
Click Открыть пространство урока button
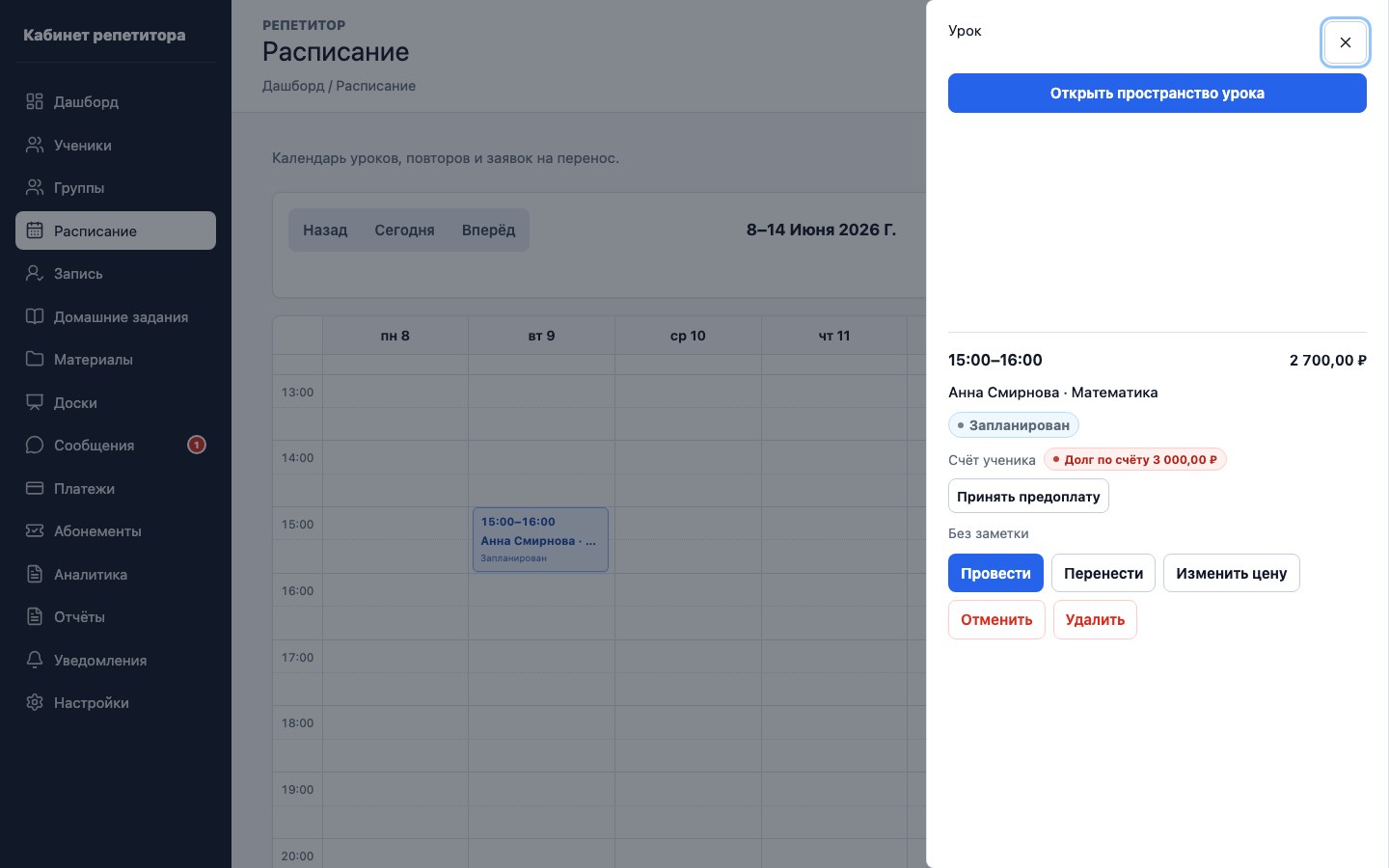tap(1157, 94)
